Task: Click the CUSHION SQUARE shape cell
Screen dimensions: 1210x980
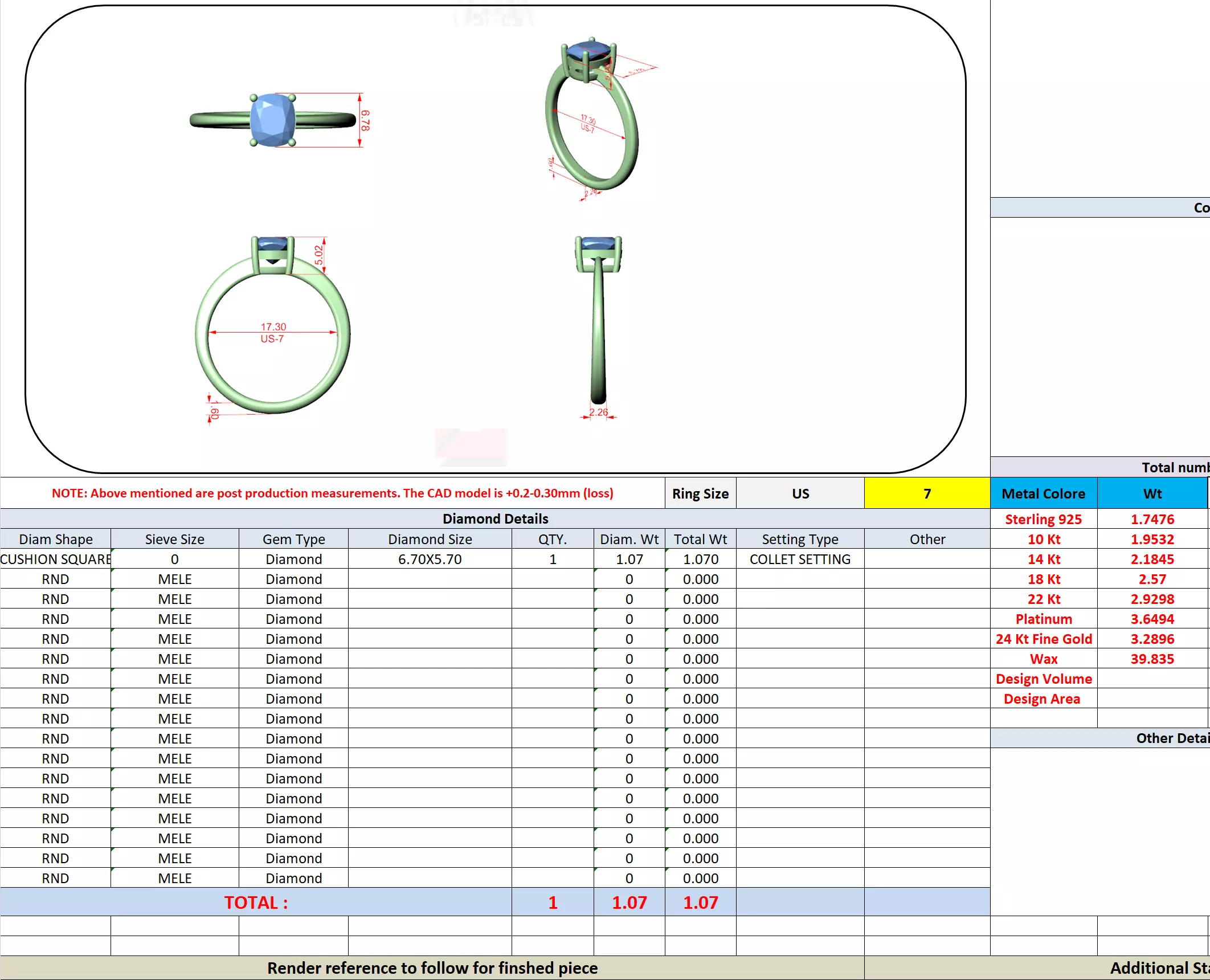Action: click(55, 559)
